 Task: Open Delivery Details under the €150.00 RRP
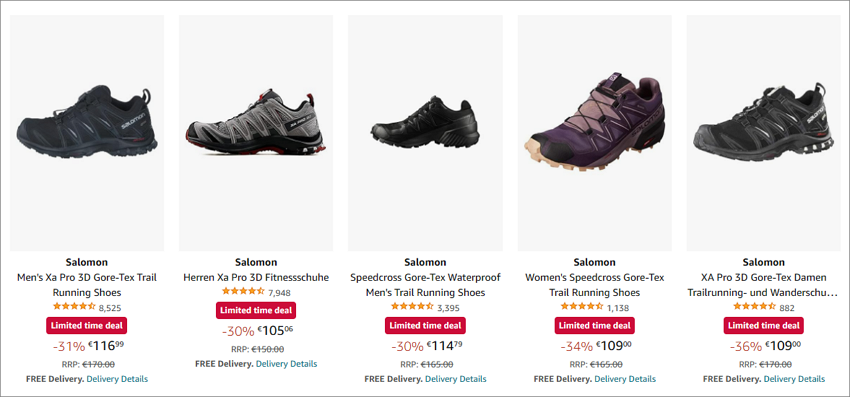[286, 363]
